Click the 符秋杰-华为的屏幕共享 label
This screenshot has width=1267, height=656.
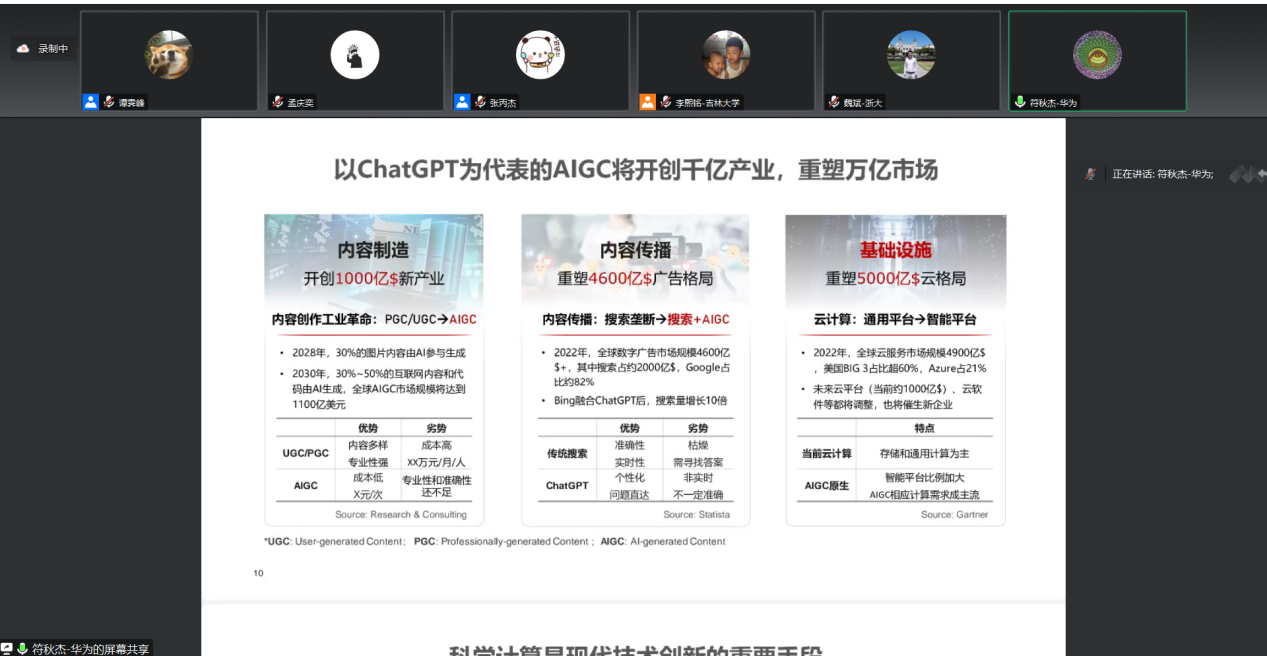[x=90, y=649]
